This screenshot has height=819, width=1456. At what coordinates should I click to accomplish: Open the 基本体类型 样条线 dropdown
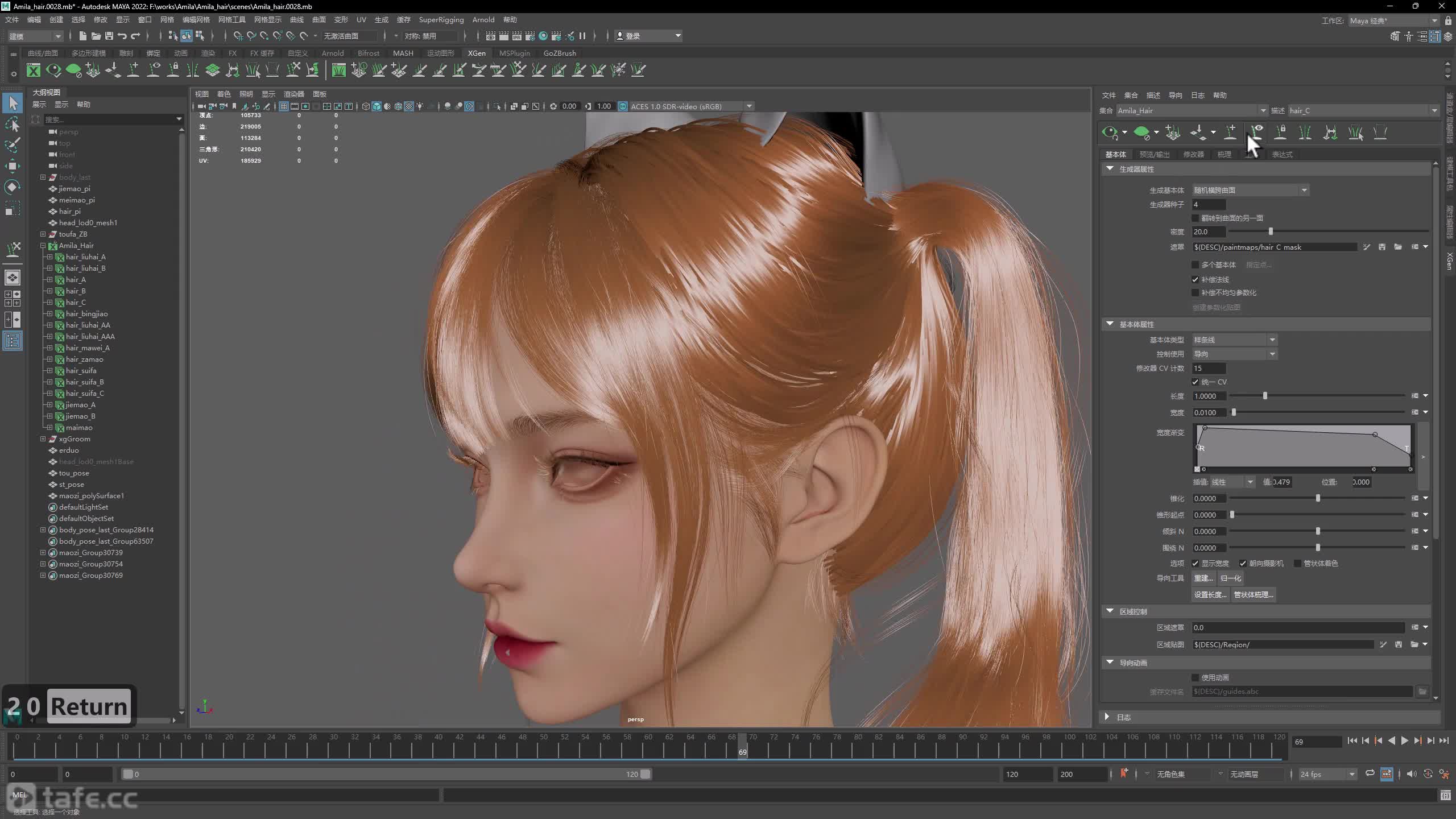[x=1235, y=340]
